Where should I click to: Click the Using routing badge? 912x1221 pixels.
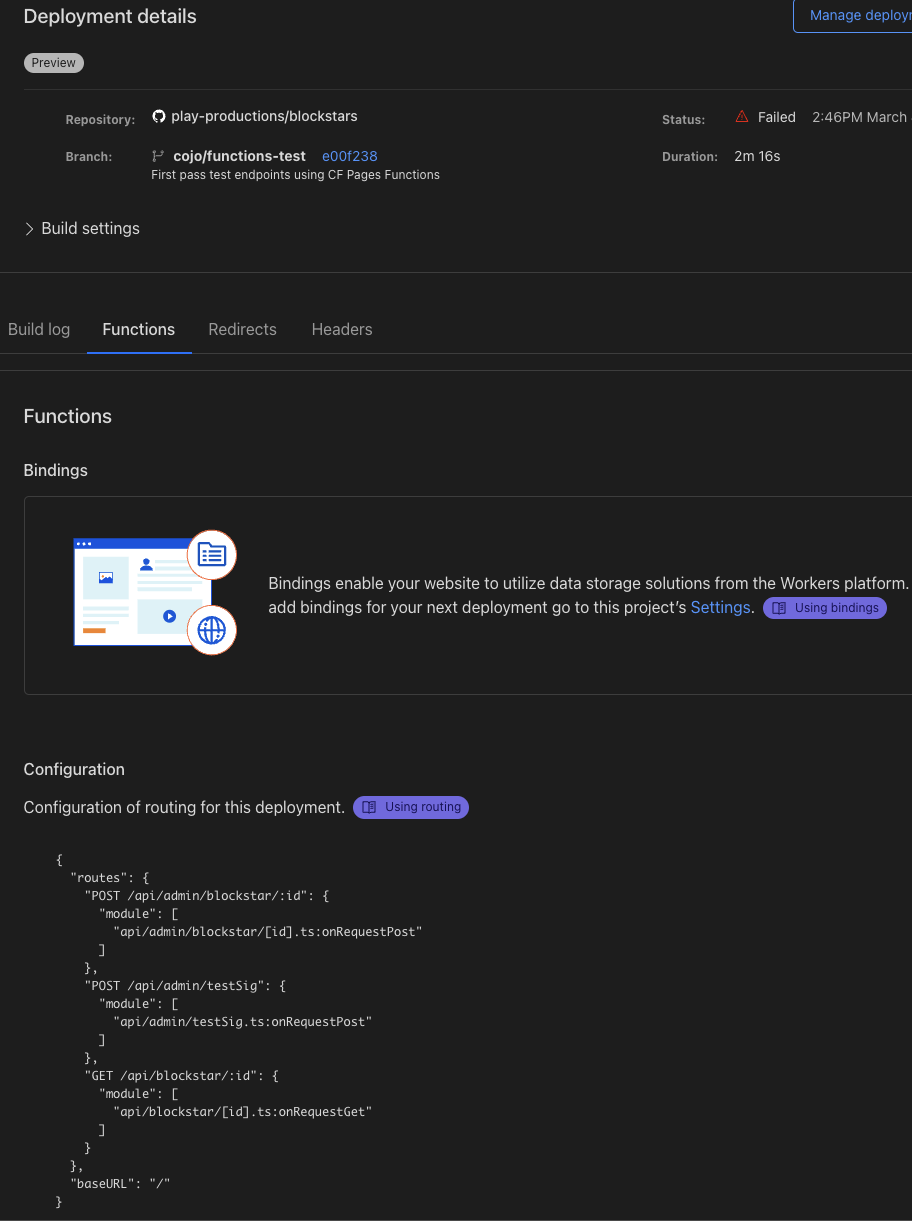coord(410,807)
